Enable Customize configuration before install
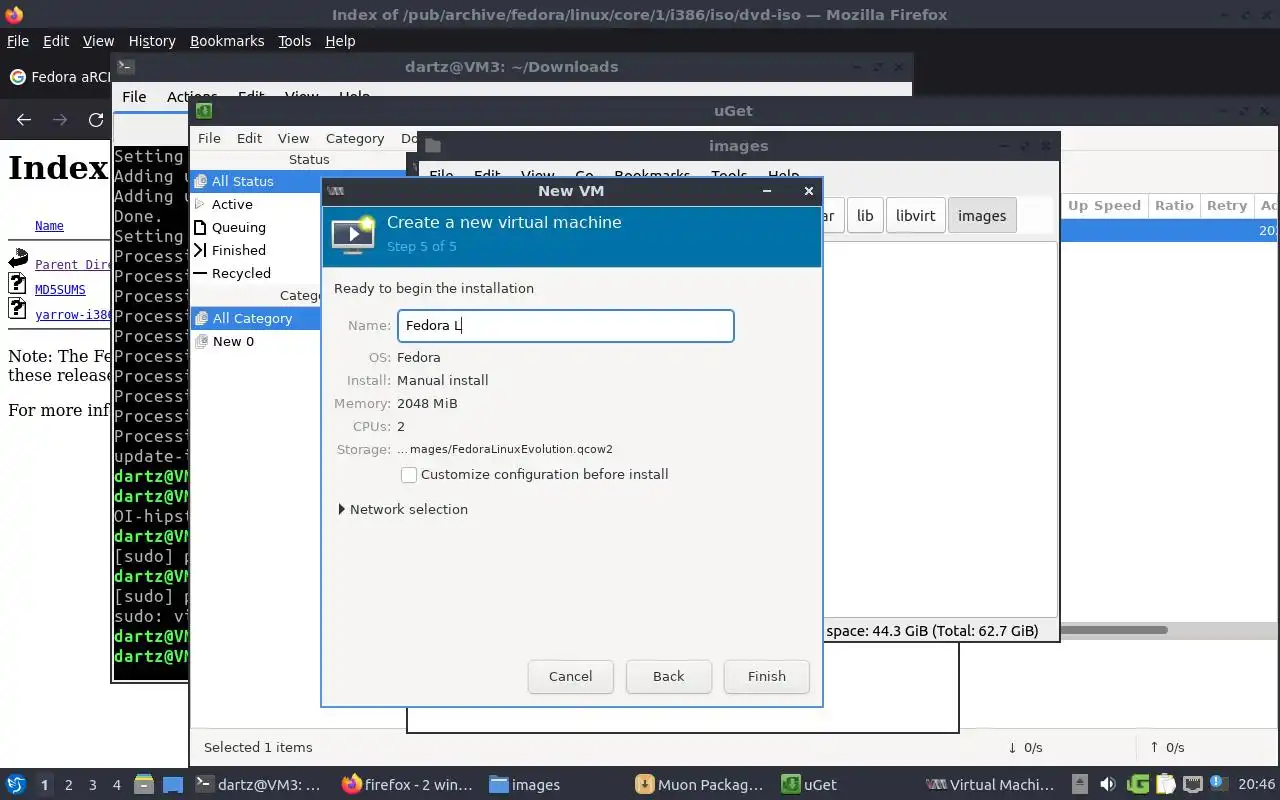The width and height of the screenshot is (1280, 800). (409, 475)
